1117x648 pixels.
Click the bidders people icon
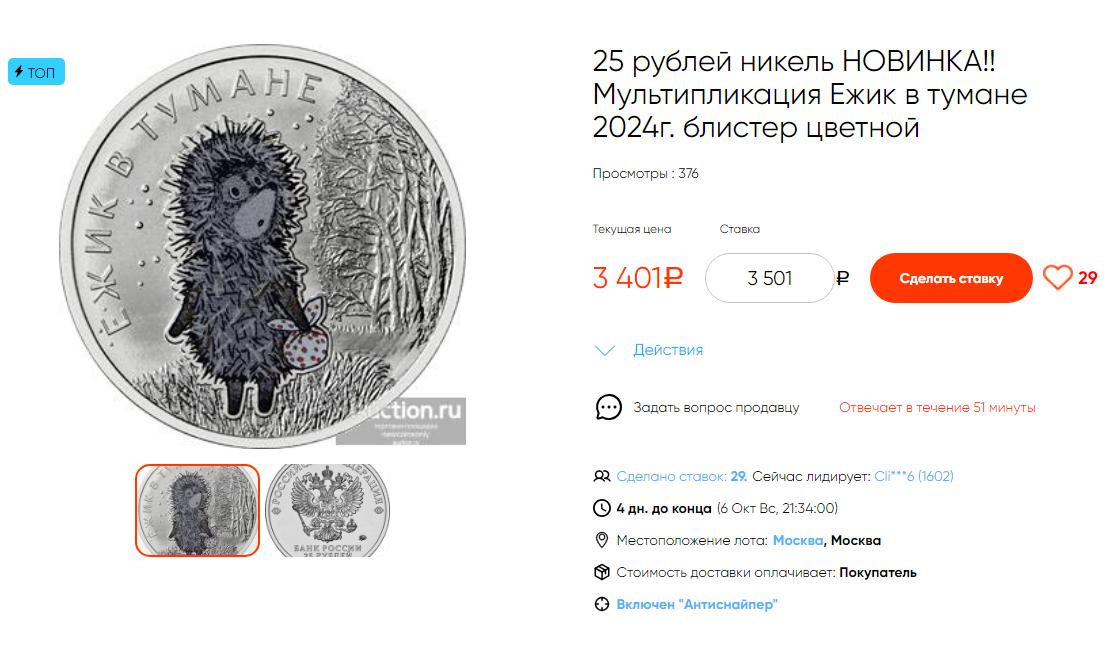[602, 476]
